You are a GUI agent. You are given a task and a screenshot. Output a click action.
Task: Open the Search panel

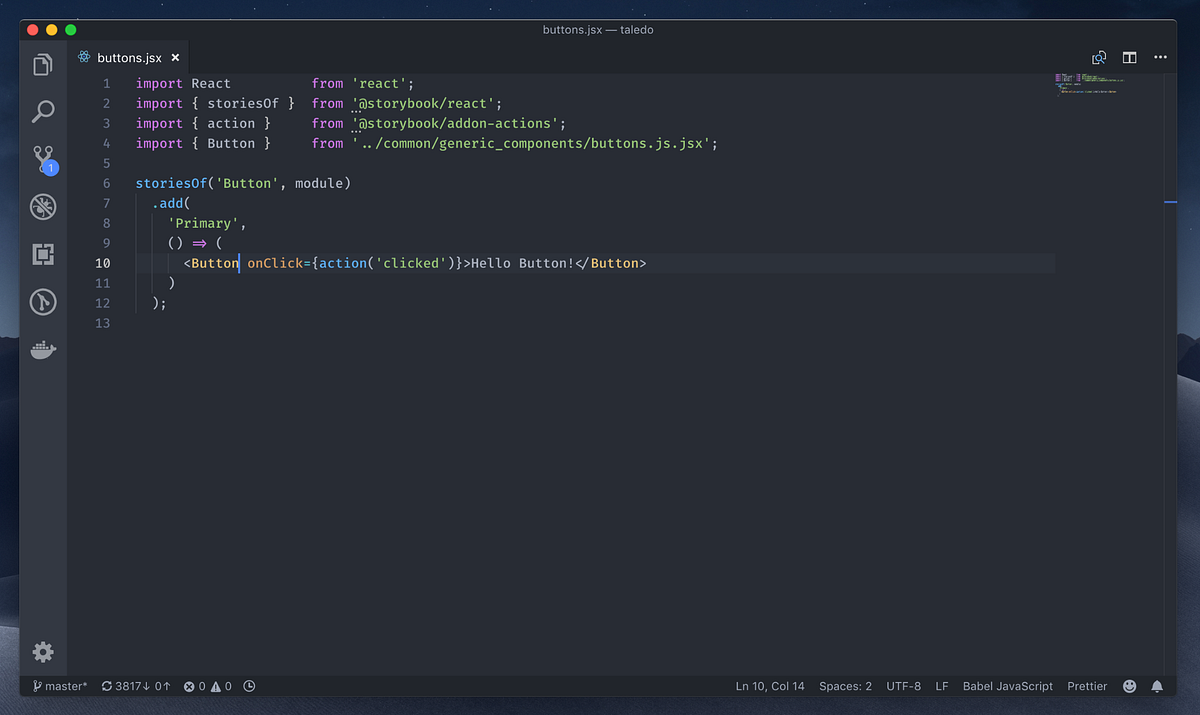(x=42, y=111)
